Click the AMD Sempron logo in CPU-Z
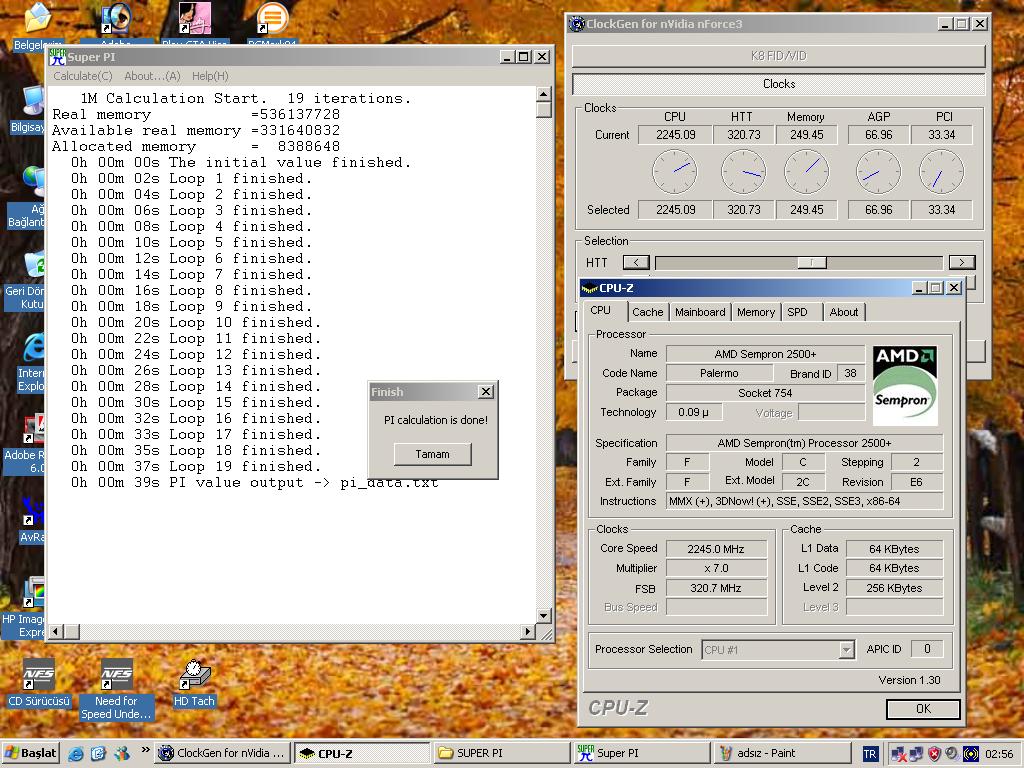Image resolution: width=1024 pixels, height=768 pixels. click(x=905, y=386)
